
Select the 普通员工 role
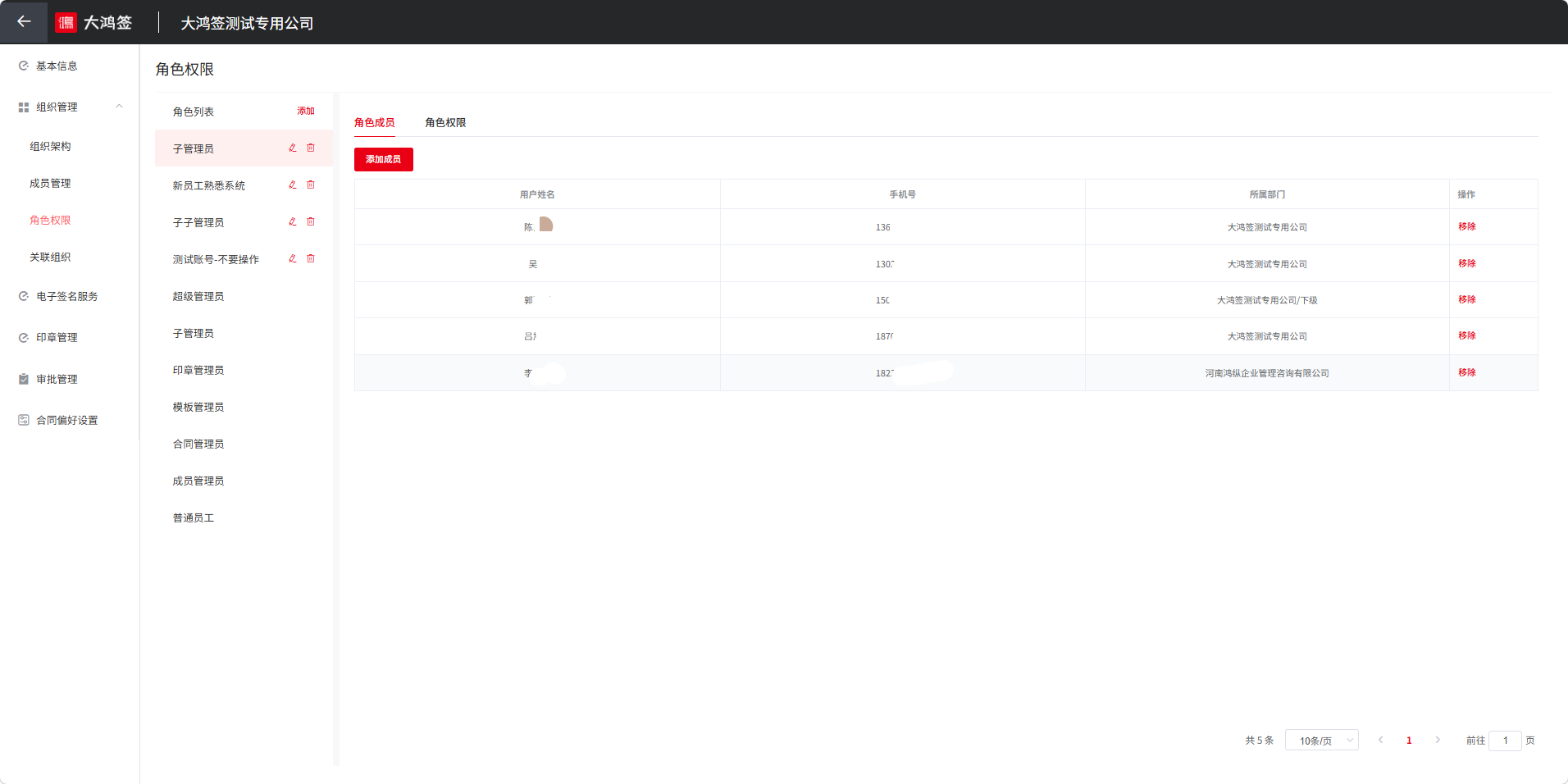pos(194,518)
